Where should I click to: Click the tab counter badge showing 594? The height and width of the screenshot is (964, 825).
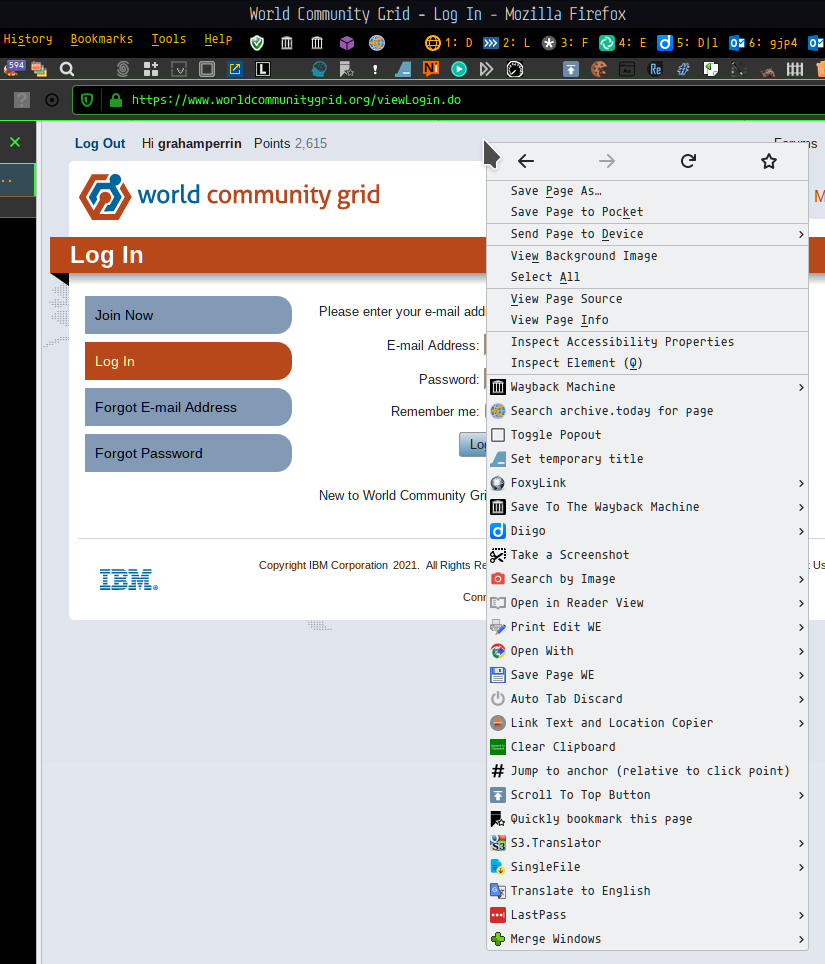(16, 64)
